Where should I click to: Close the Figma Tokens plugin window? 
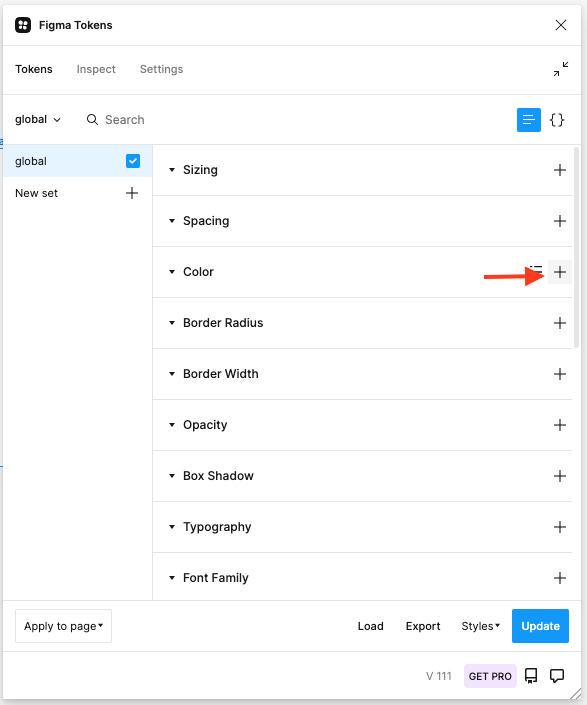[x=560, y=25]
